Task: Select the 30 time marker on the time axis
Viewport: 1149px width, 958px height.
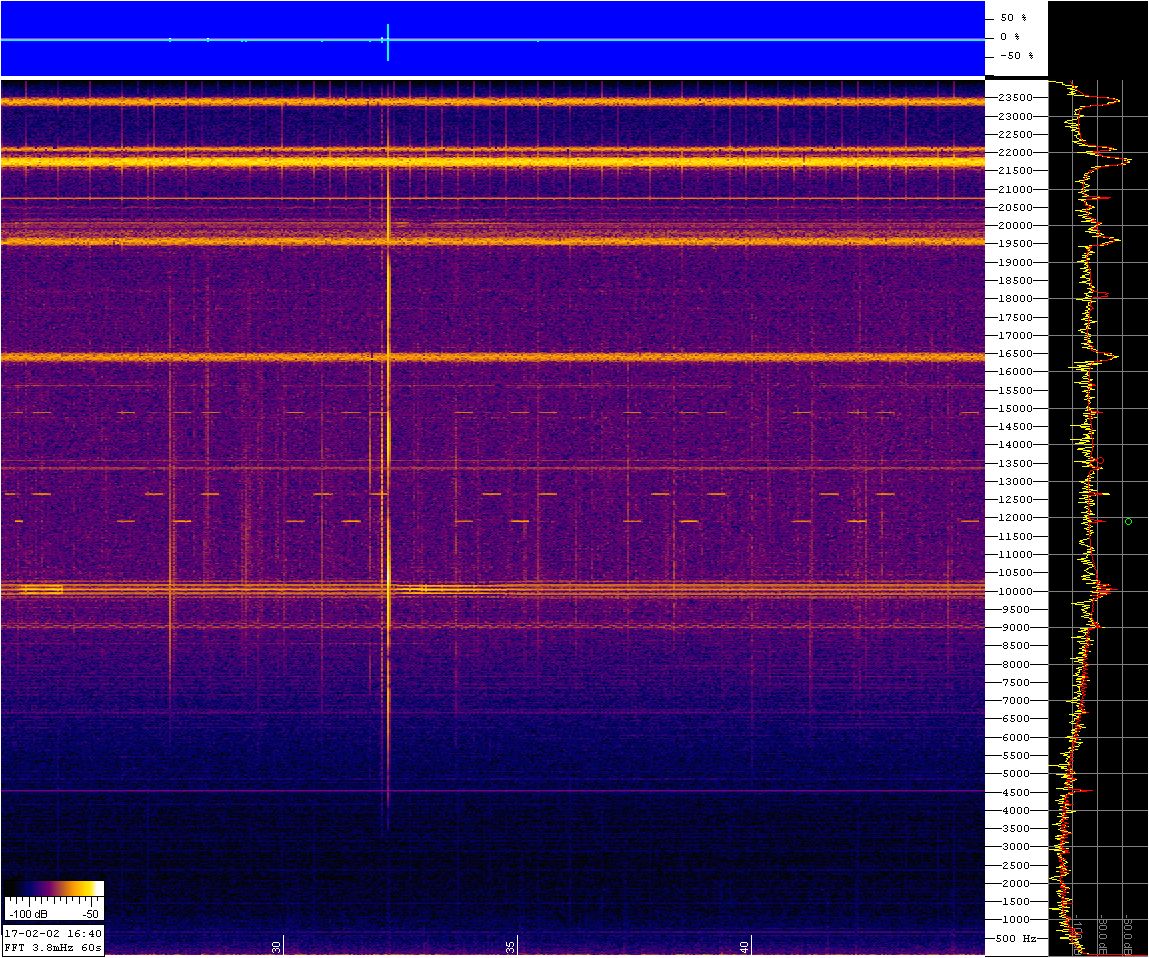Action: tap(277, 947)
